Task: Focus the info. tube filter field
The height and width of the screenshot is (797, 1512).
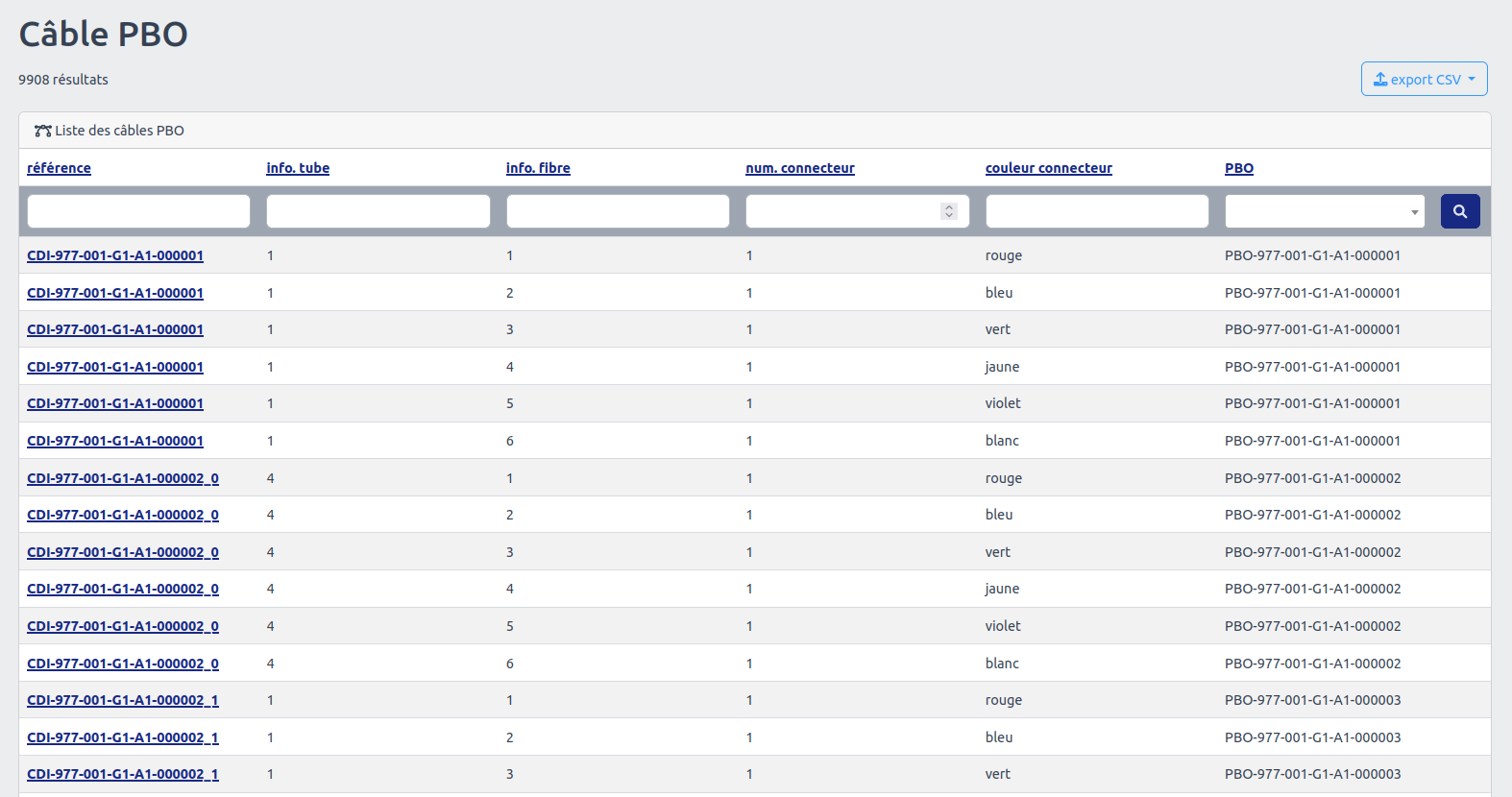Action: pyautogui.click(x=378, y=211)
